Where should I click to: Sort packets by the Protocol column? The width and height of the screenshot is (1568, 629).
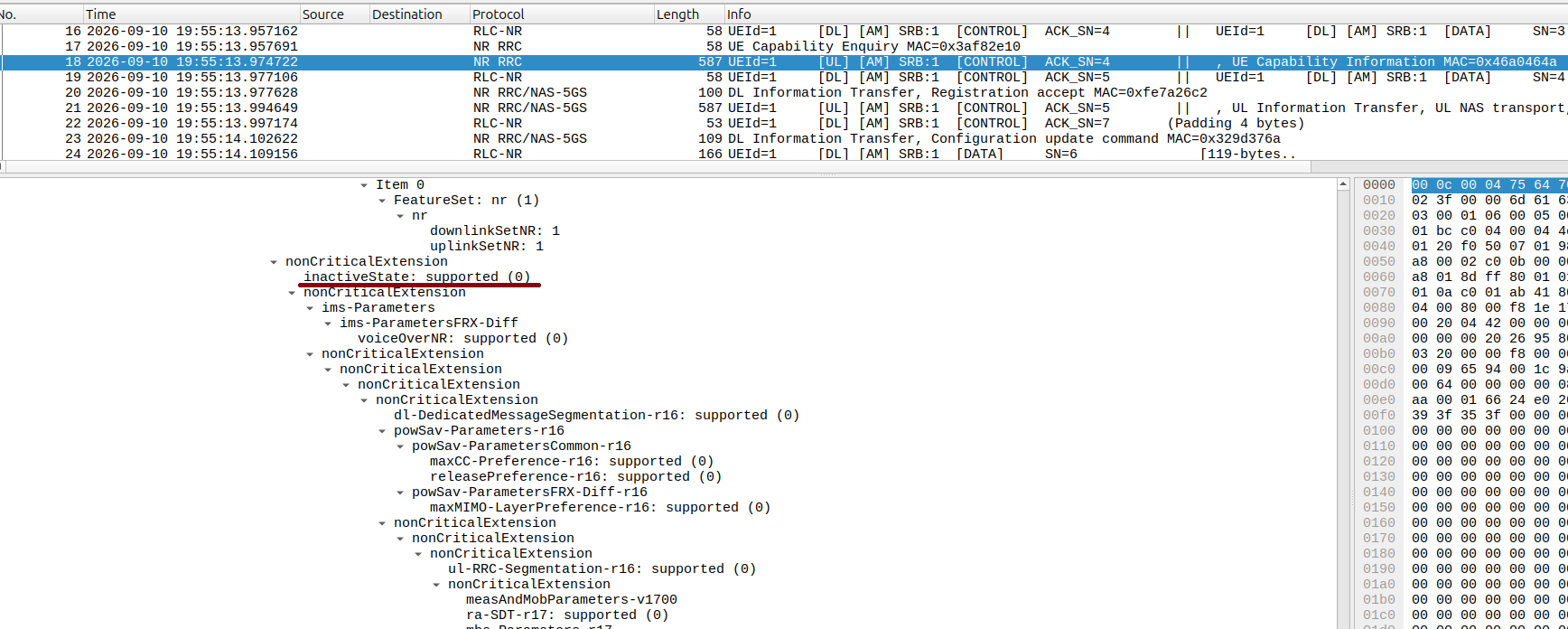point(562,14)
